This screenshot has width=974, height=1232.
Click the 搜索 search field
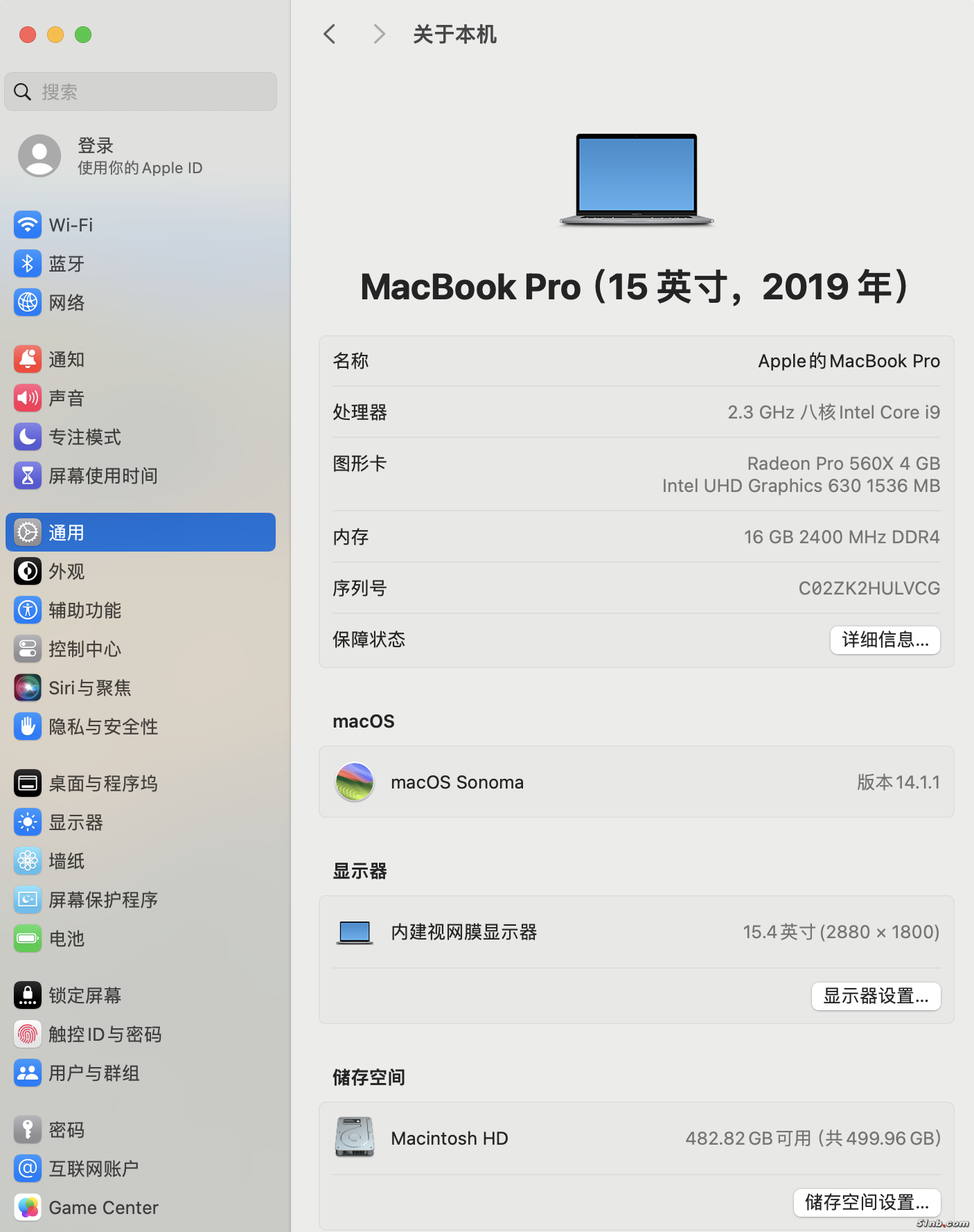coord(141,91)
